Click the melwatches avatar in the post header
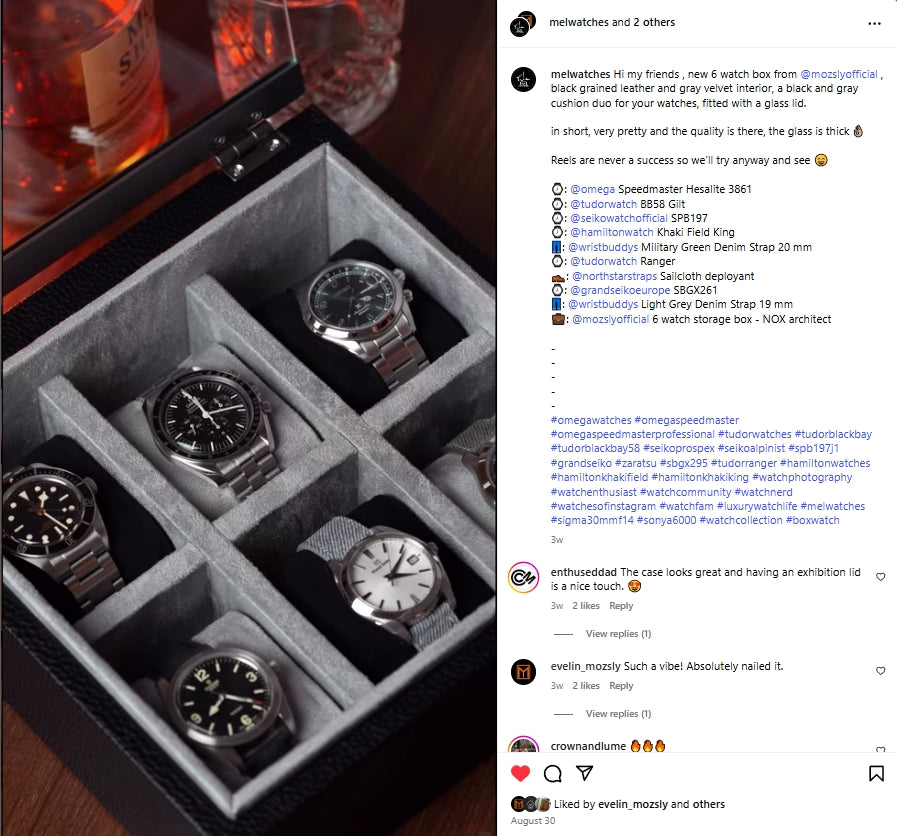 pos(523,23)
